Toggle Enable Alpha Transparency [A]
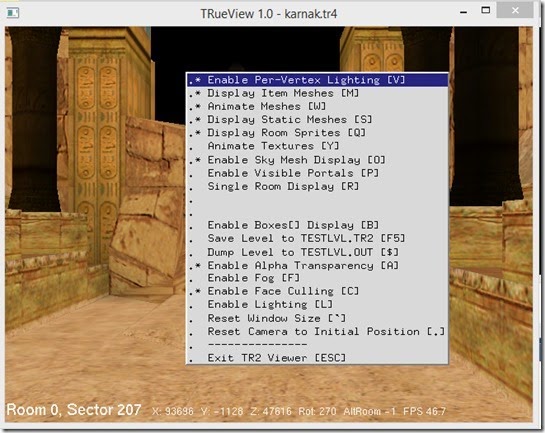 [x=317, y=265]
